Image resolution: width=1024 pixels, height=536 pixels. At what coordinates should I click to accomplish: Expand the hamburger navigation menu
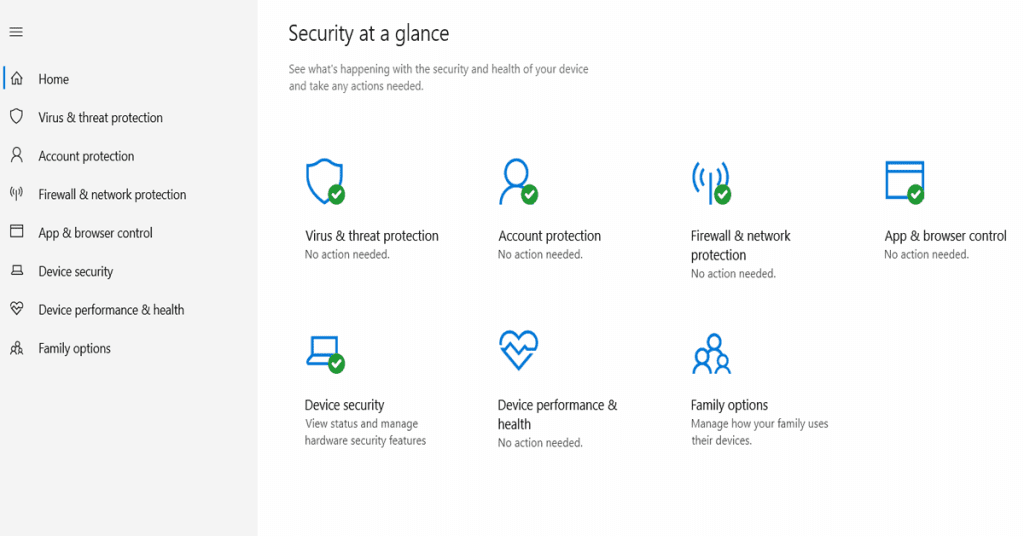(x=16, y=32)
